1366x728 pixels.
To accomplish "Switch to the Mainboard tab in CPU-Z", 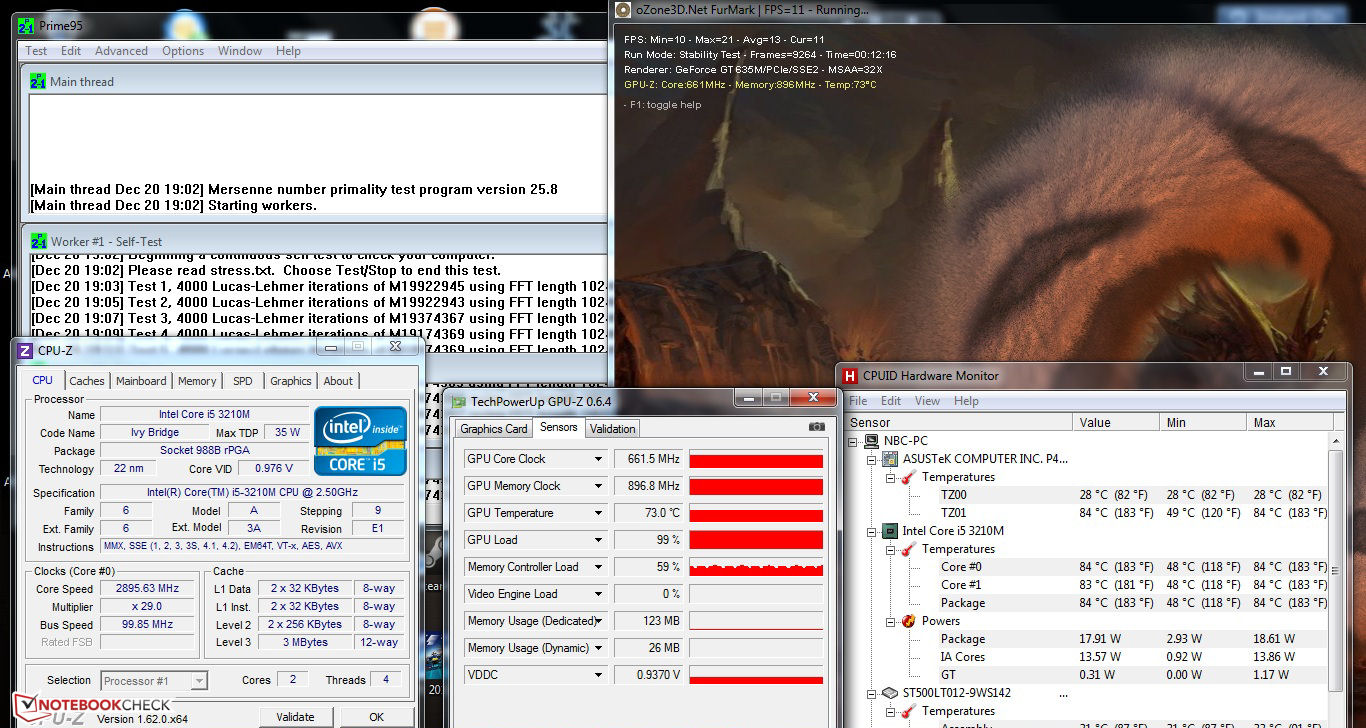I will point(141,381).
